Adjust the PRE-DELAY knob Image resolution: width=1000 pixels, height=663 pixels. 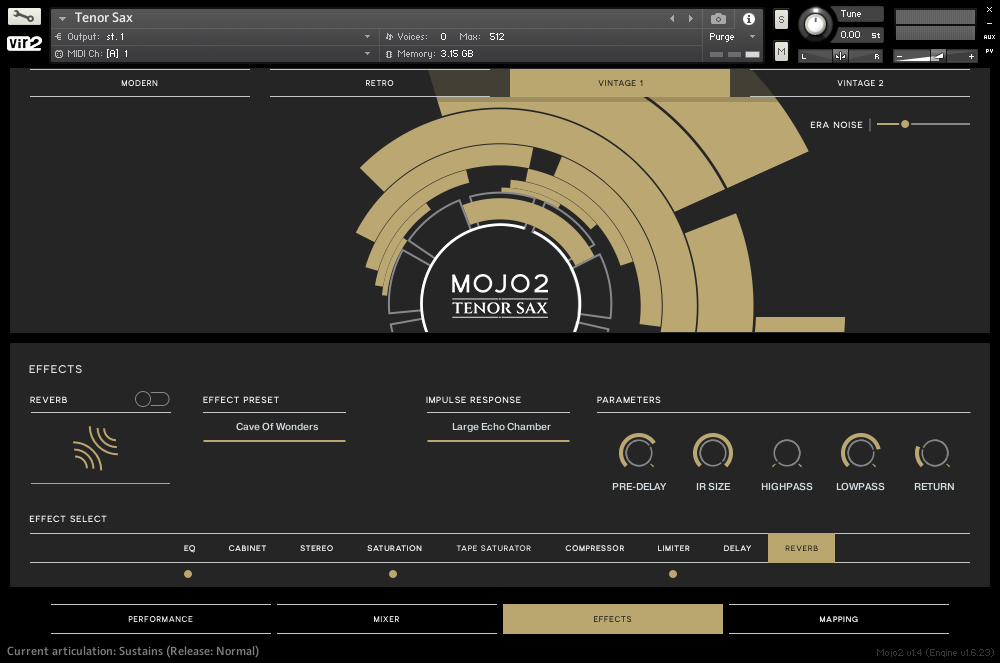click(x=639, y=453)
